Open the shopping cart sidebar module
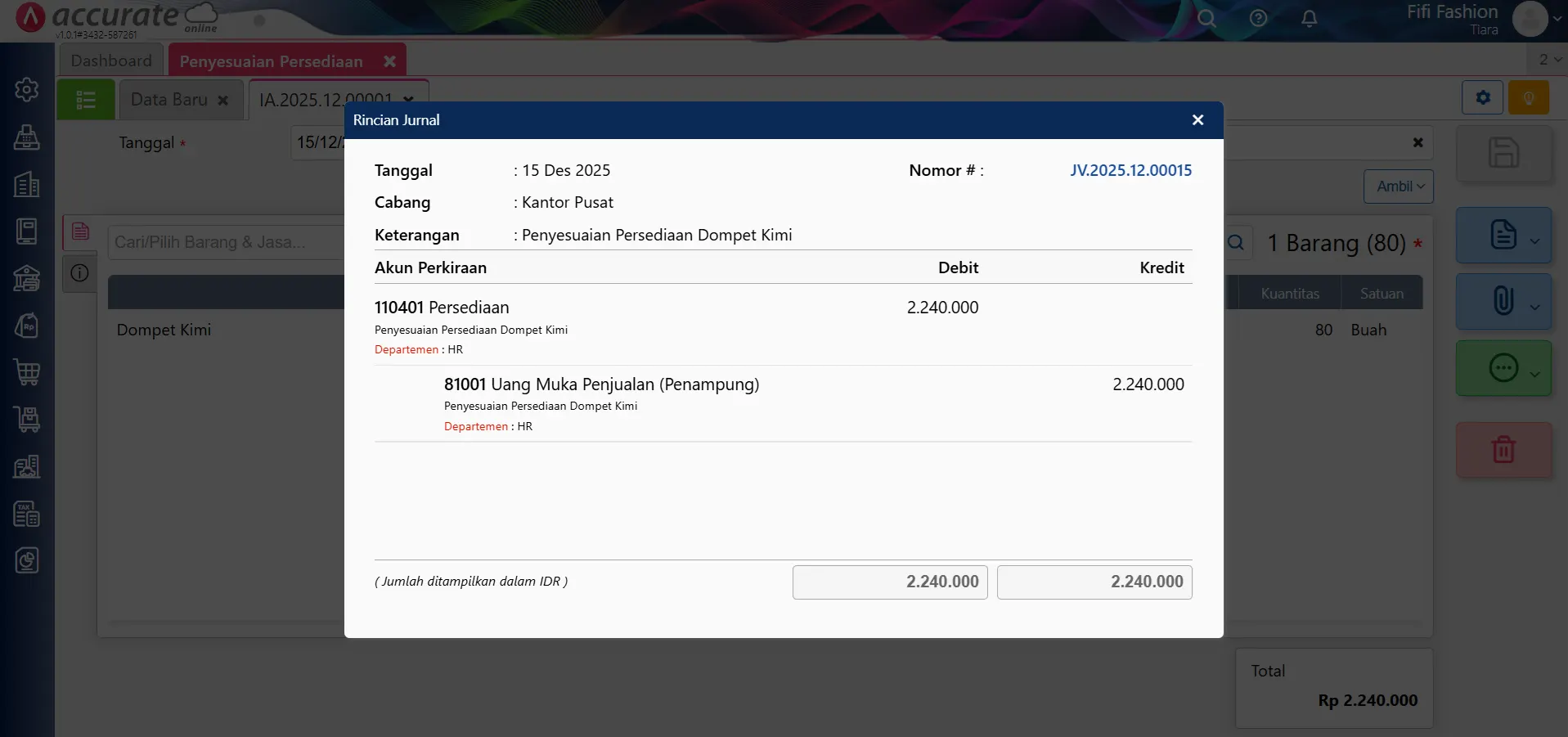 coord(27,373)
